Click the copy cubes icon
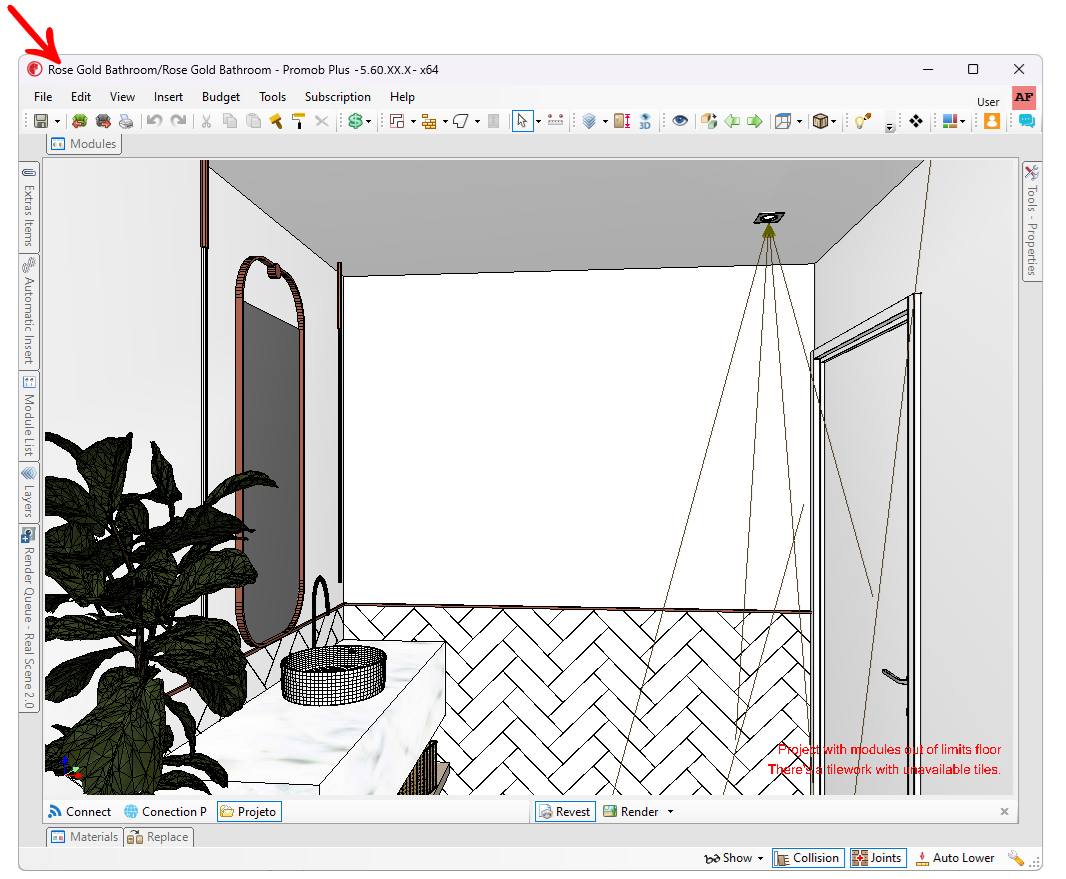This screenshot has width=1066, height=879. [x=709, y=121]
